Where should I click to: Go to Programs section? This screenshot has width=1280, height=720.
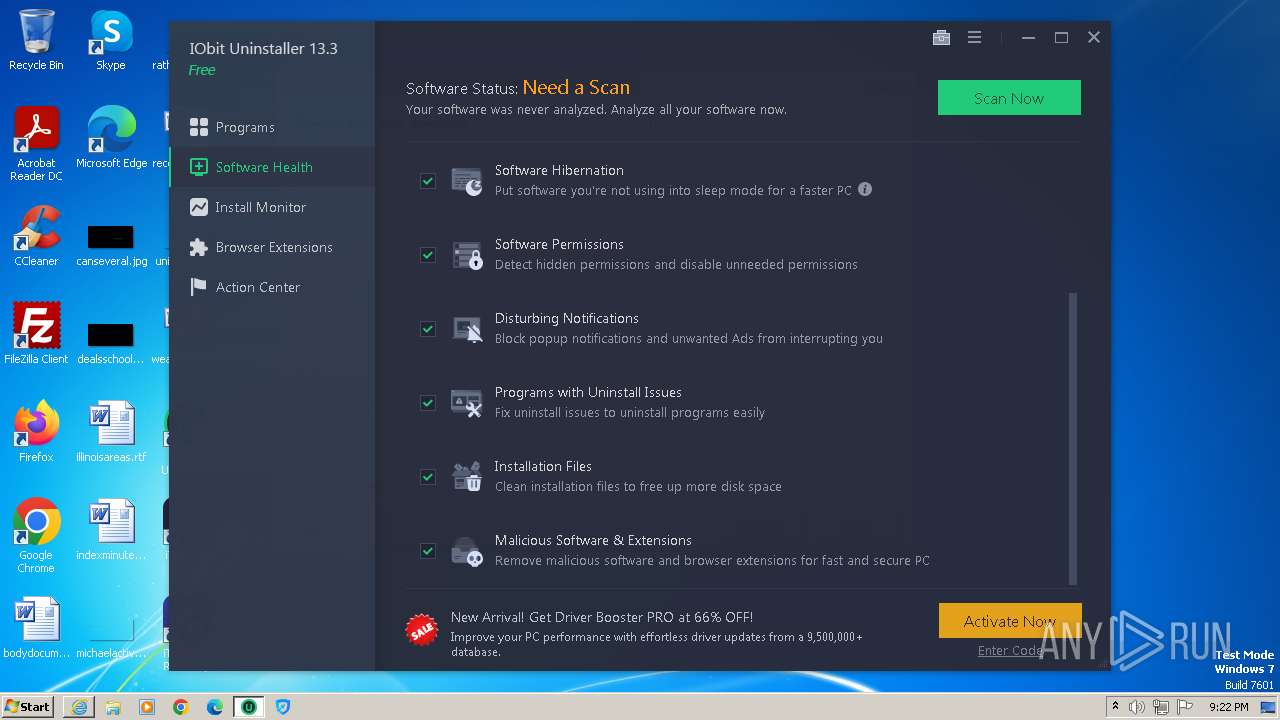pyautogui.click(x=272, y=127)
